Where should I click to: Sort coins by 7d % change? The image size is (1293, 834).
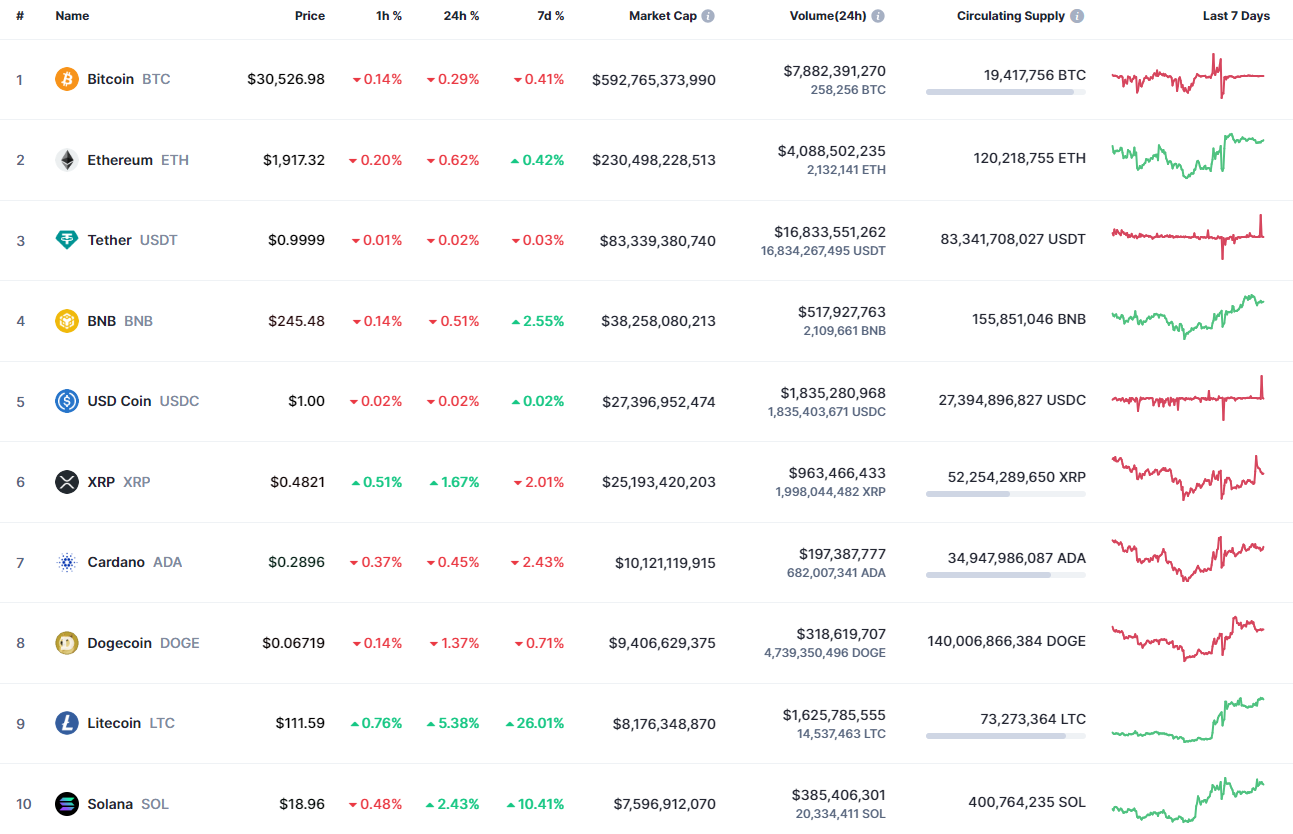(x=551, y=15)
